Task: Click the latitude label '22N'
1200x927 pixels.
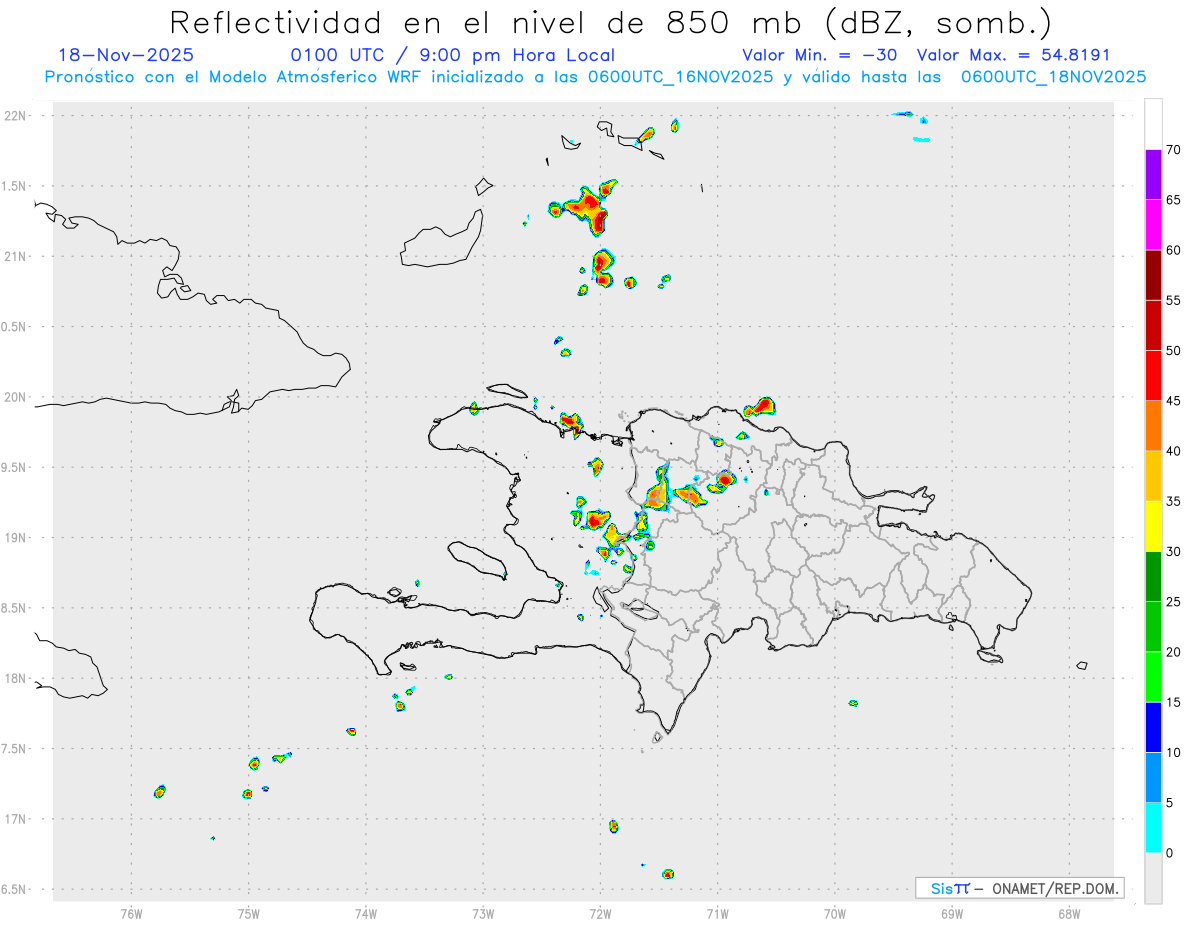Action: pos(16,116)
